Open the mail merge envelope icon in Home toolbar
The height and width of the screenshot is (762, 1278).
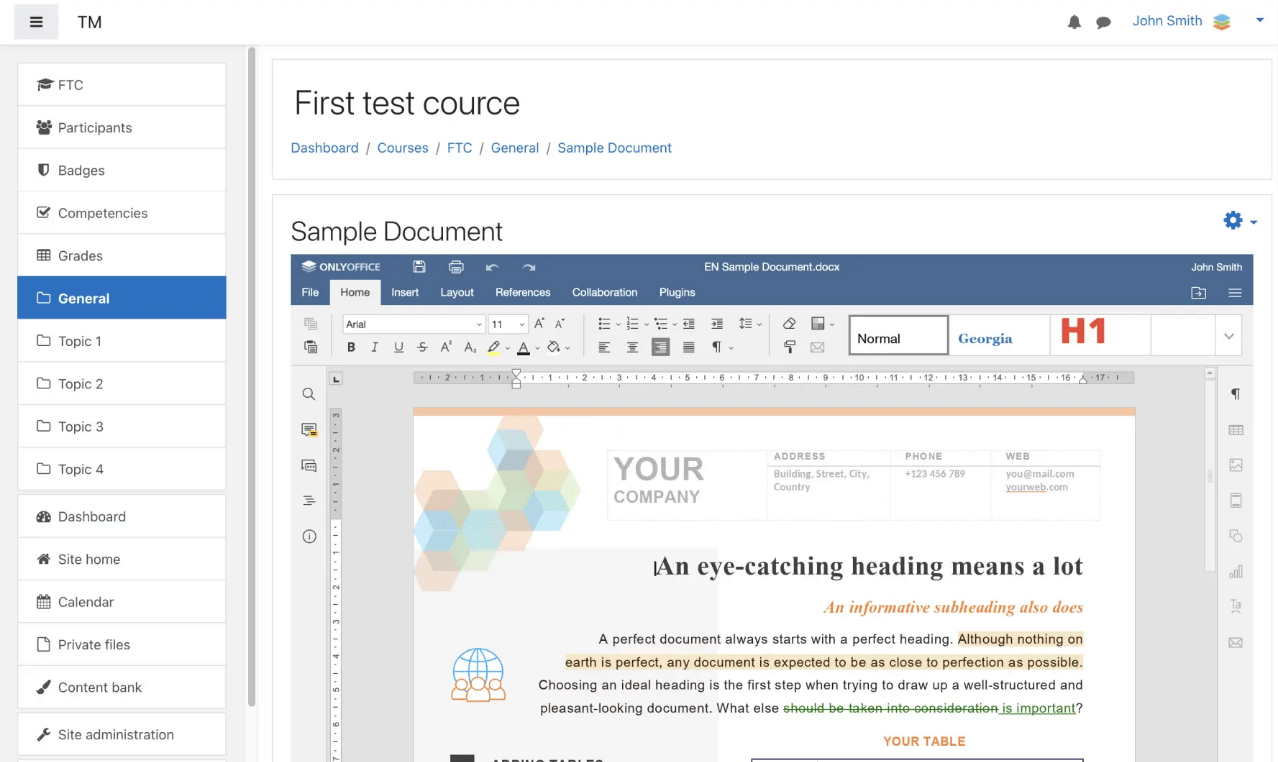pyautogui.click(x=817, y=347)
